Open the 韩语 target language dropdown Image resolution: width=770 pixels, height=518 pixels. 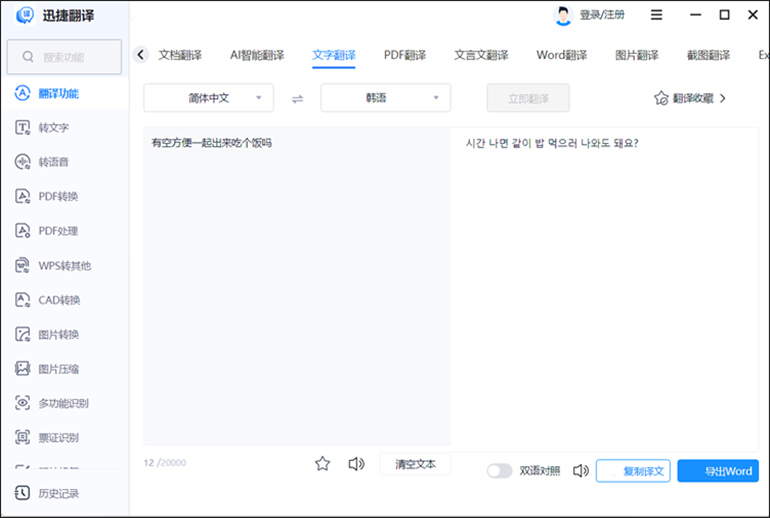pos(385,98)
